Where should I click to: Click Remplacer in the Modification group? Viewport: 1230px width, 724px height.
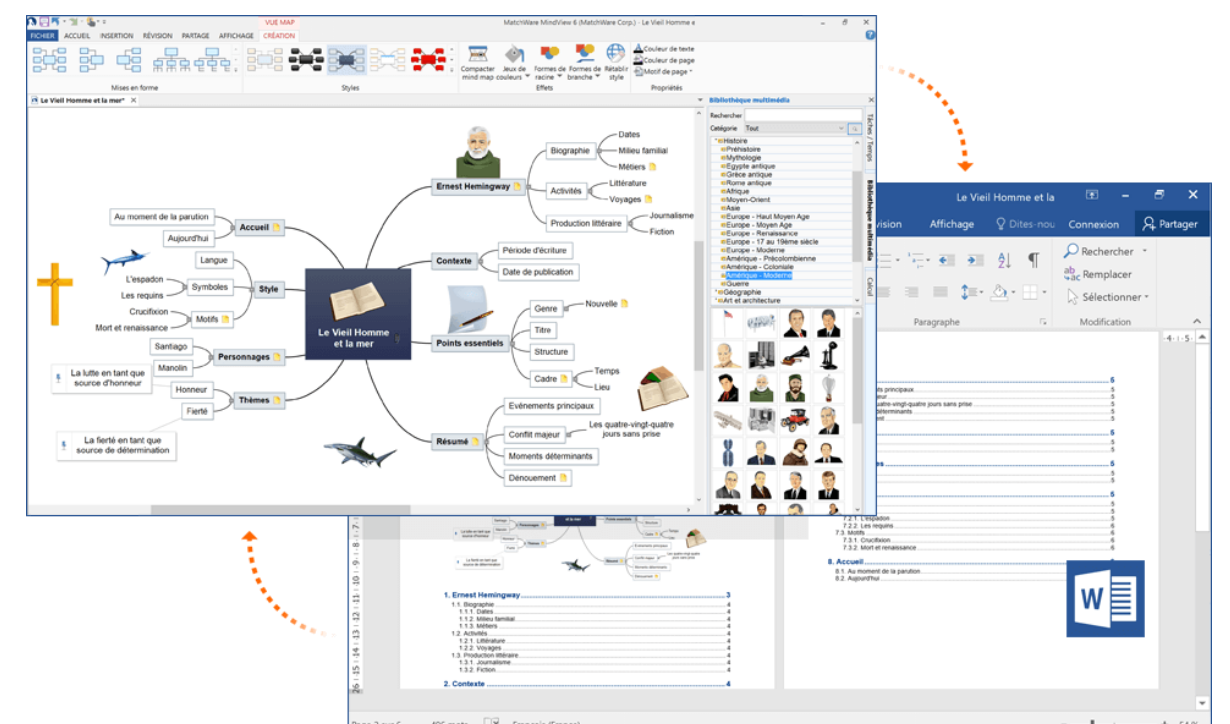pyautogui.click(x=1106, y=274)
